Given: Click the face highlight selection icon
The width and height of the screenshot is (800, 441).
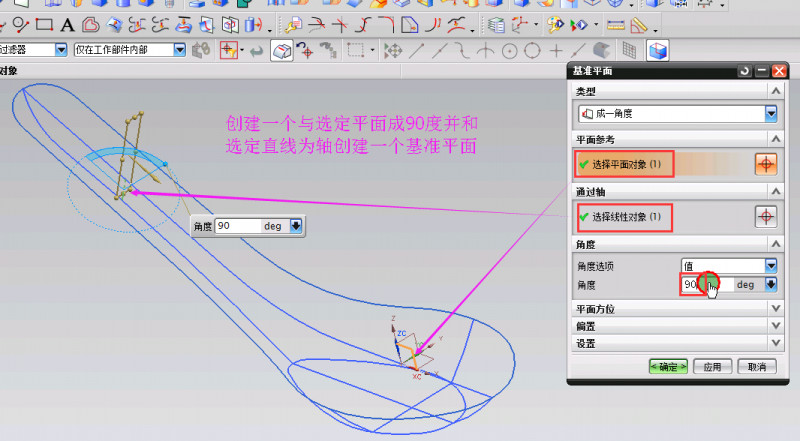Looking at the screenshot, I should tap(282, 50).
